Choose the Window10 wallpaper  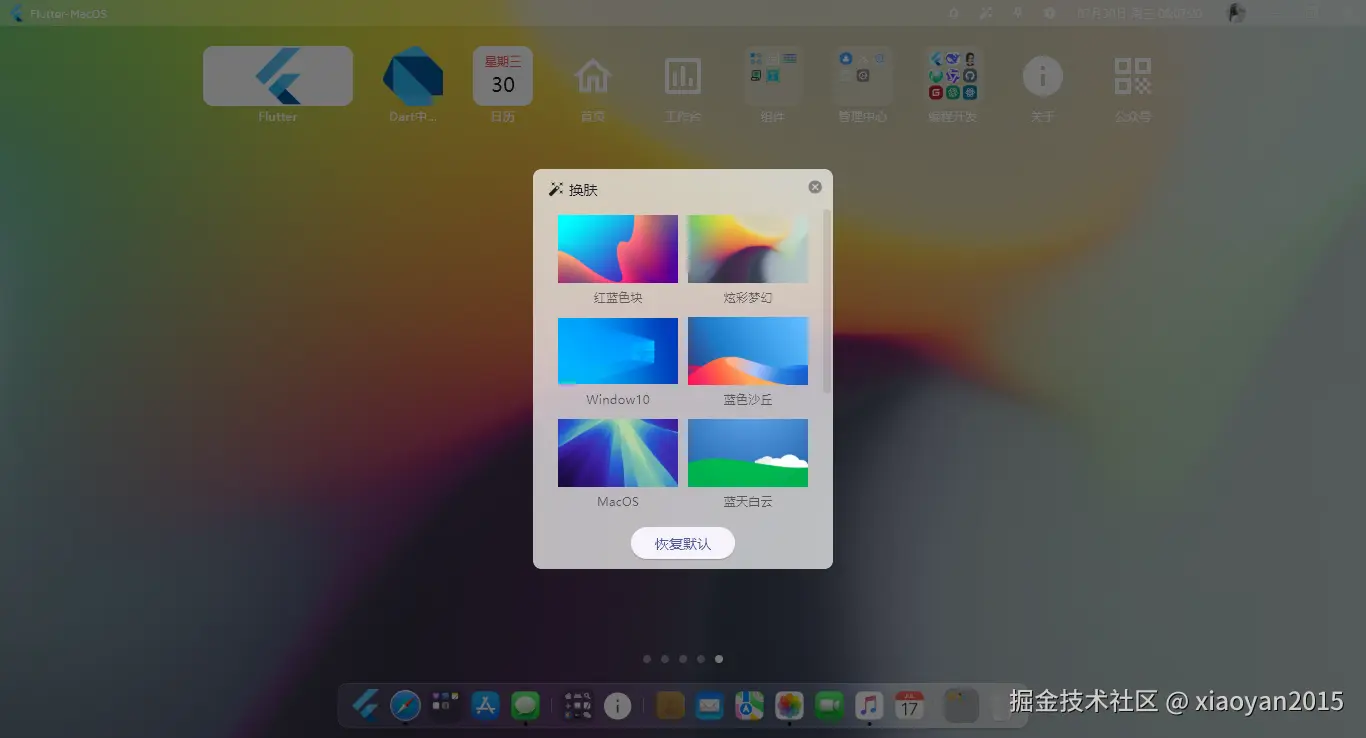click(x=617, y=351)
